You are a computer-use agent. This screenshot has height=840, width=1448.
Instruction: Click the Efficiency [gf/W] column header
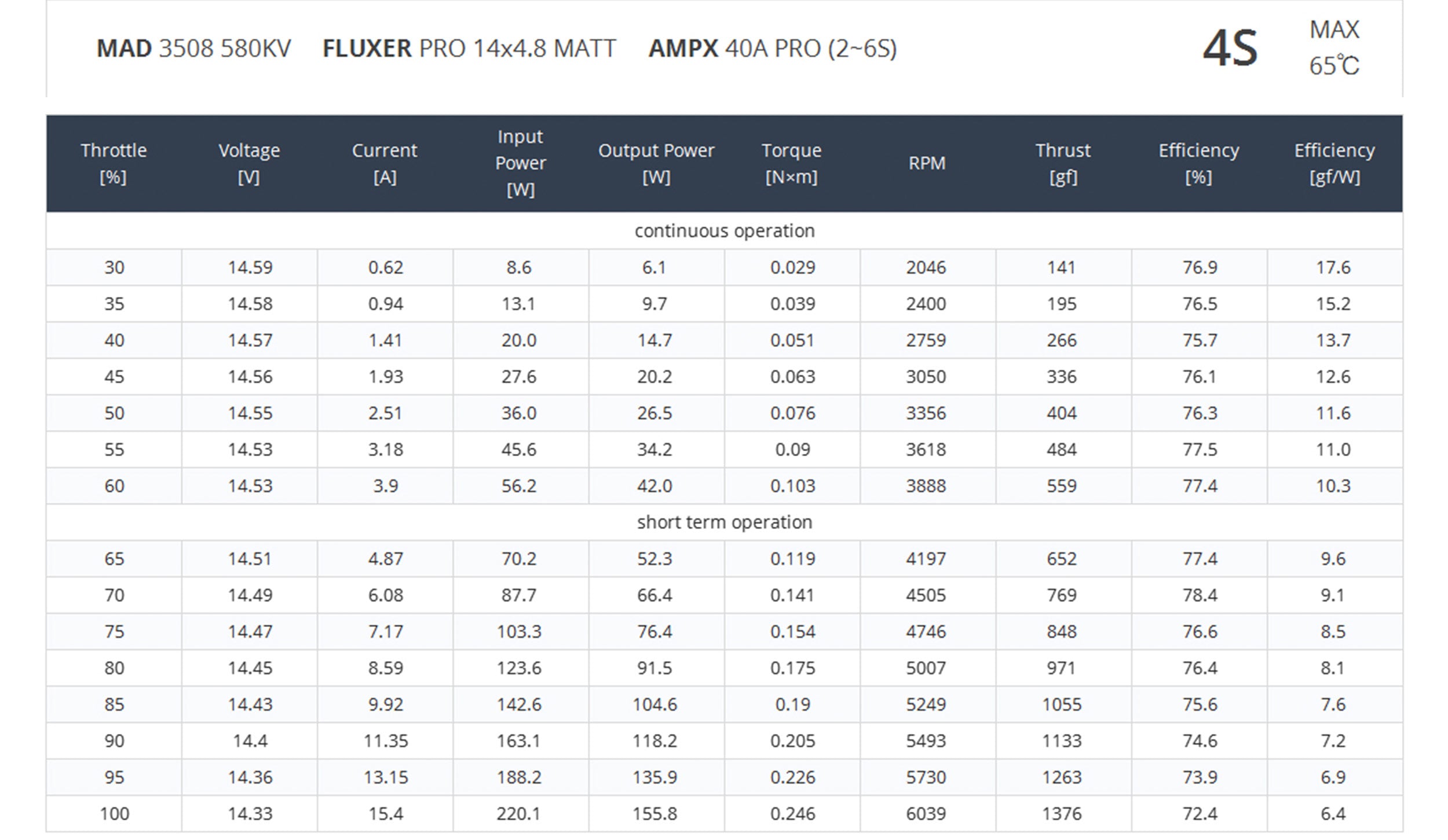coord(1334,163)
